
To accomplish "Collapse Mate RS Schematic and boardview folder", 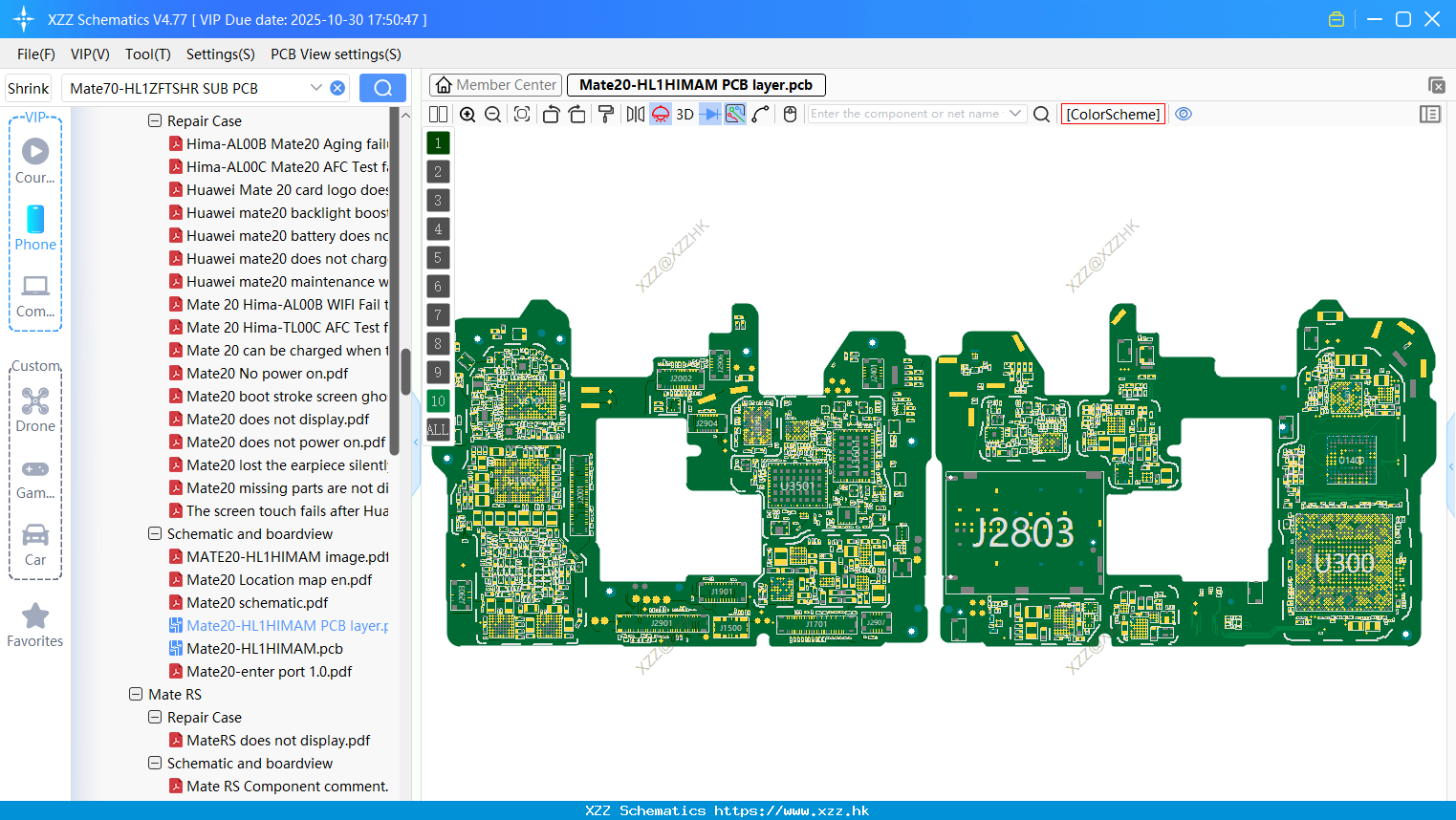I will pos(155,764).
